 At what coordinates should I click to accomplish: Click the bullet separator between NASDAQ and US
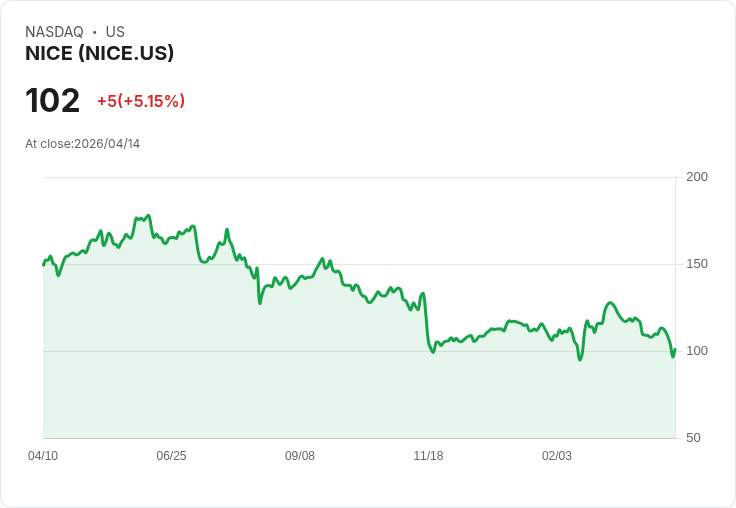95,32
